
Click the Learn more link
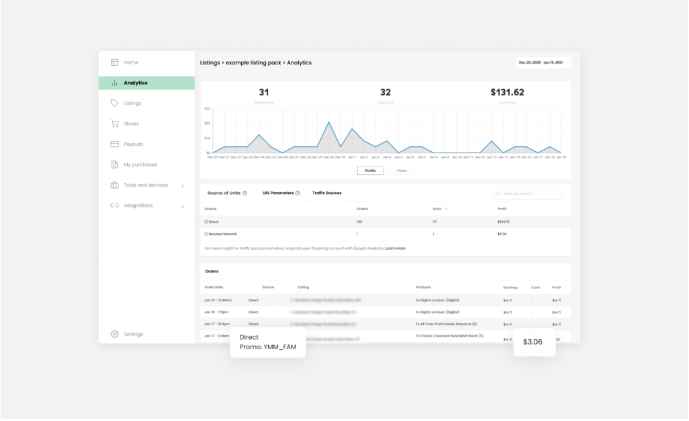(x=395, y=248)
